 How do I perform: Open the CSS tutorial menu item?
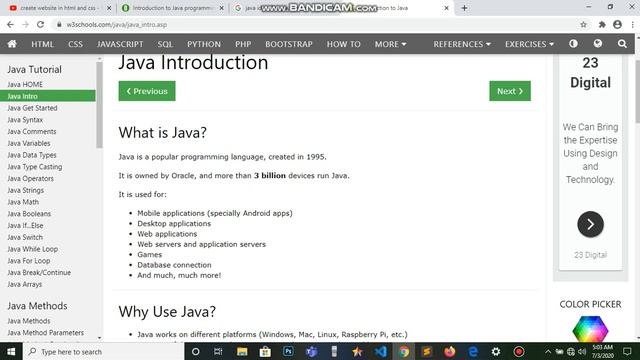pyautogui.click(x=76, y=44)
